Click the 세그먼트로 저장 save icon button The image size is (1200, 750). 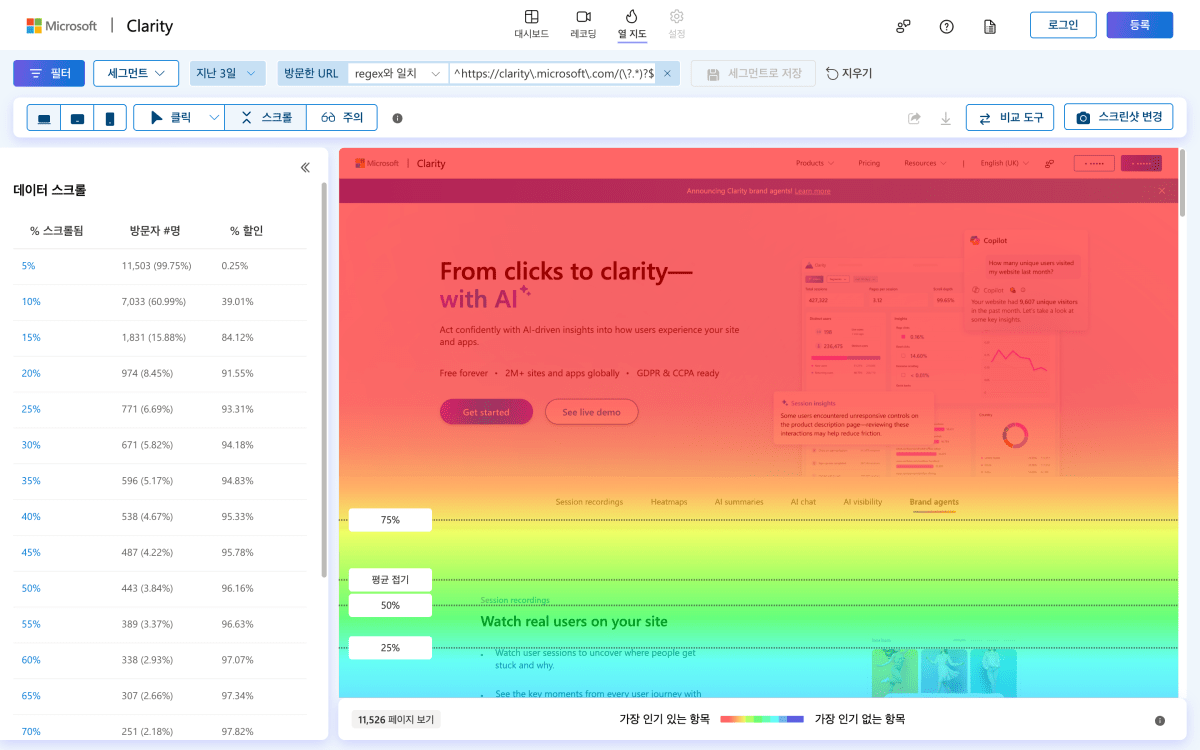point(754,73)
